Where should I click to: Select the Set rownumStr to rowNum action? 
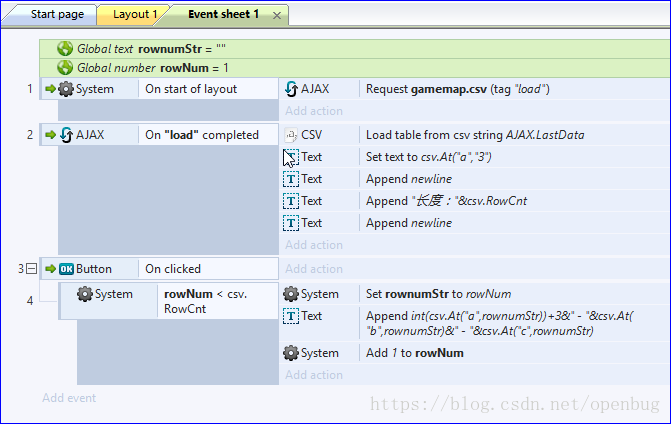click(439, 294)
